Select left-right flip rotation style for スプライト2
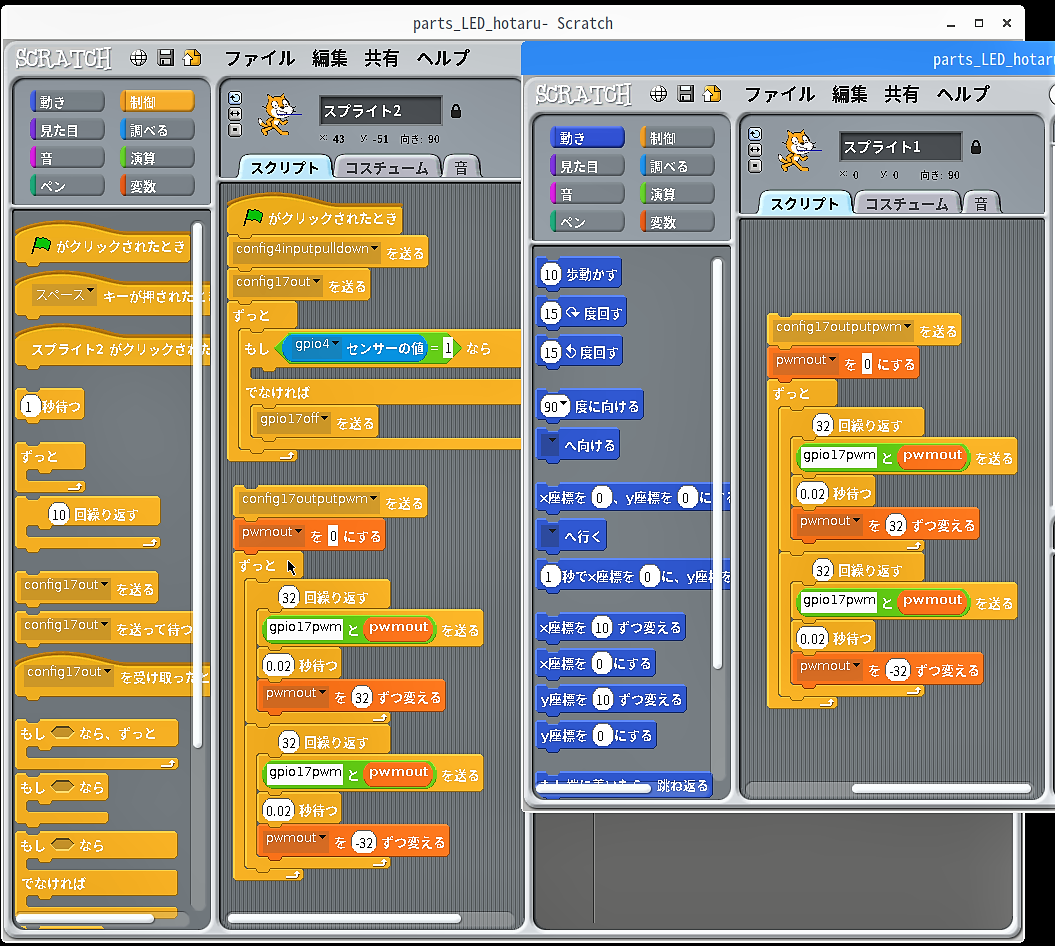Viewport: 1055px width, 946px height. pyautogui.click(x=235, y=114)
